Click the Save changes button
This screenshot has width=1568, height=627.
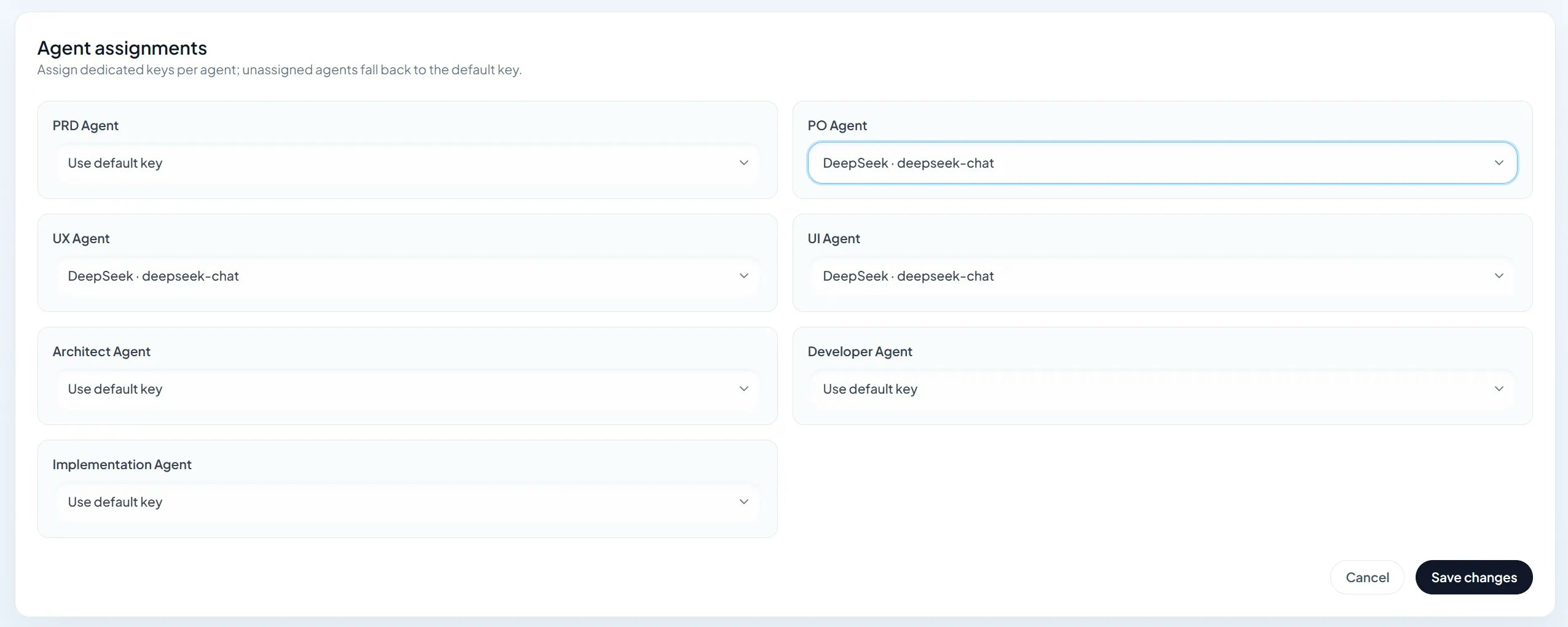1473,577
